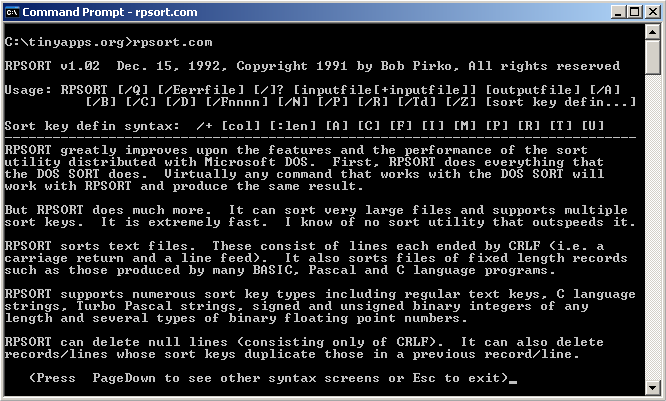Click the [:len] item in sort key syntax
Viewport: 666px width, 401px height.
[x=293, y=126]
